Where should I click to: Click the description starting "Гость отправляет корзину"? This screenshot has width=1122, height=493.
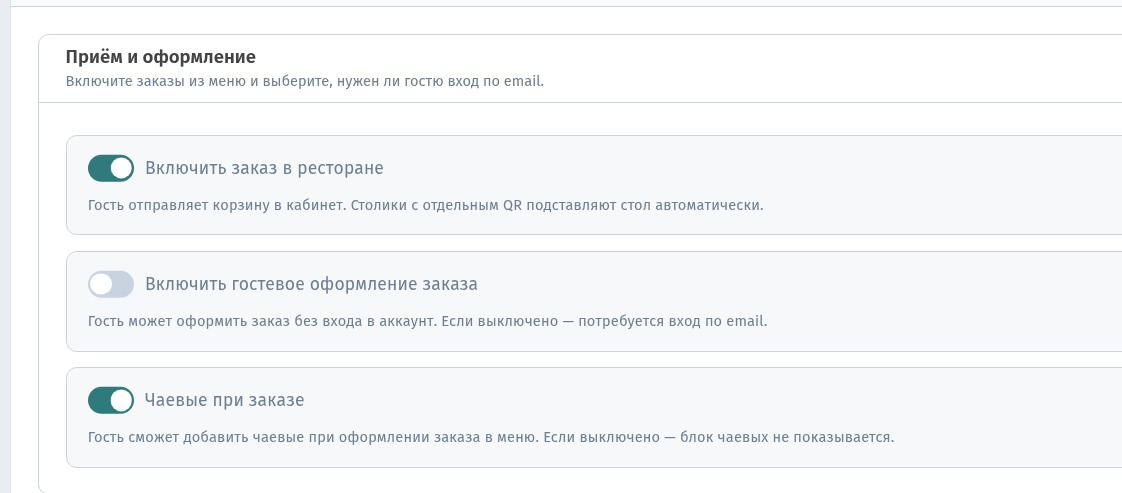click(x=426, y=205)
